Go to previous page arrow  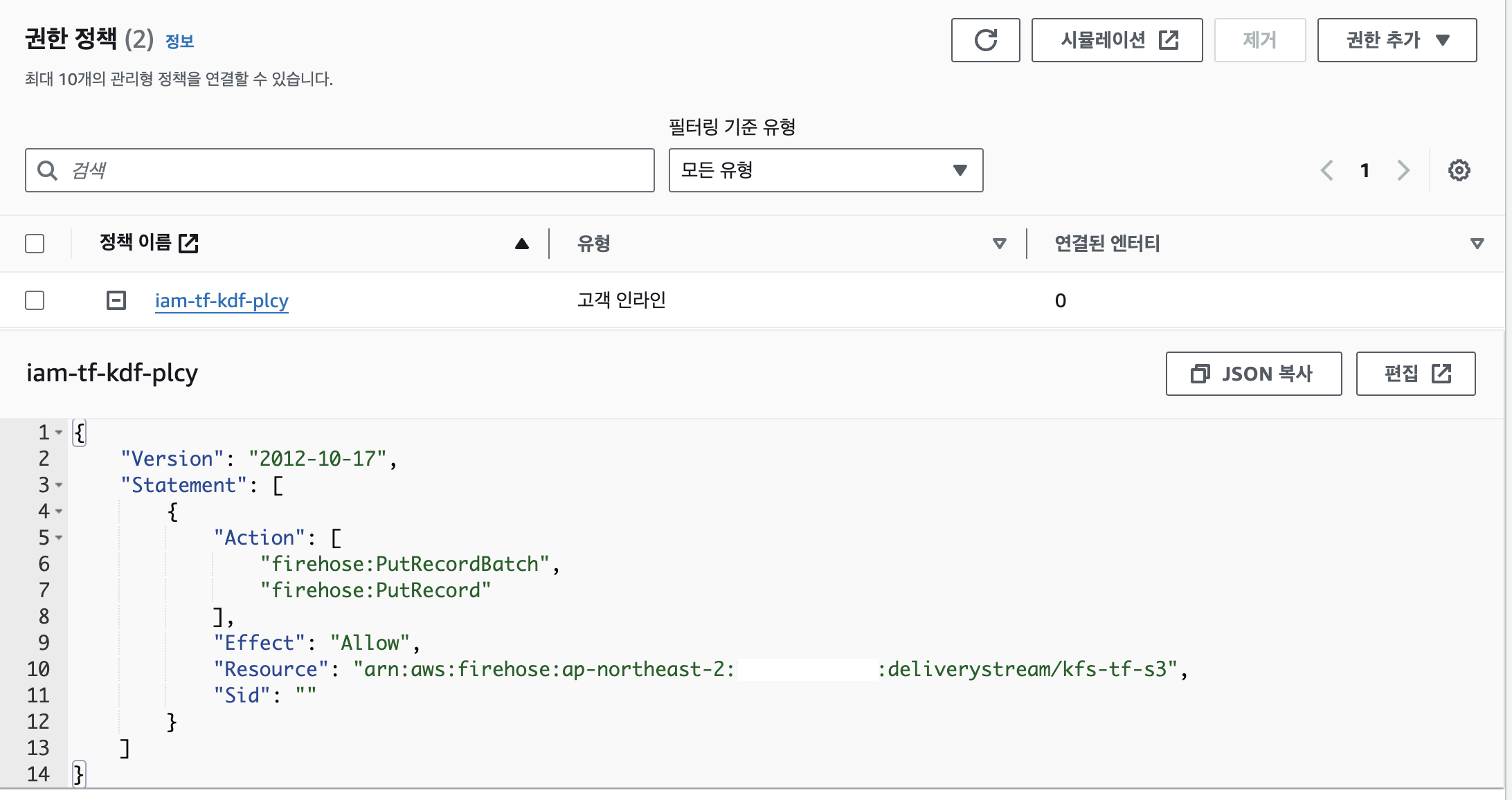click(1326, 170)
